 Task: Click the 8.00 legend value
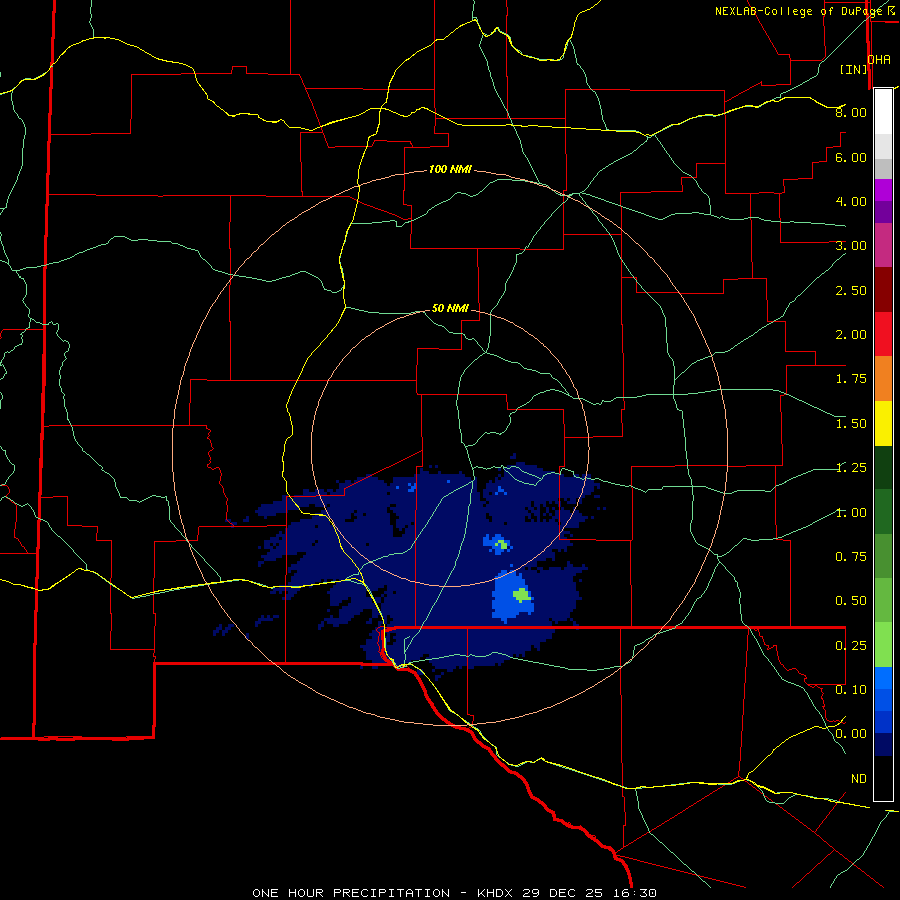[851, 112]
